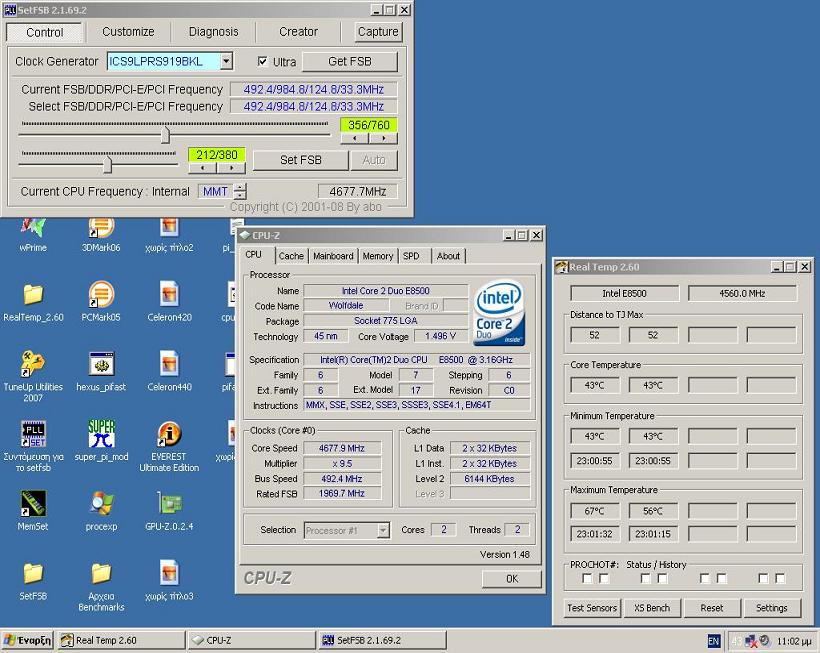Click the Real Temp title bar icon
The height and width of the screenshot is (653, 820).
562,267
